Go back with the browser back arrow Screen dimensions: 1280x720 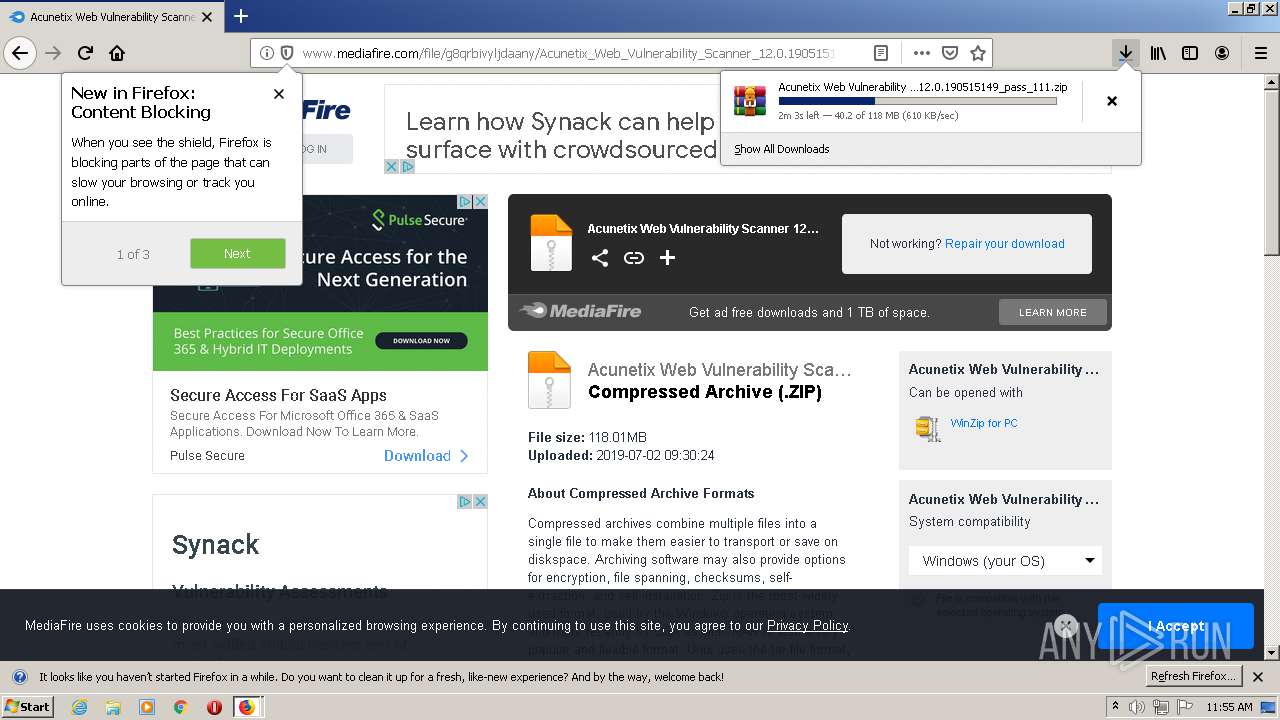coord(20,53)
